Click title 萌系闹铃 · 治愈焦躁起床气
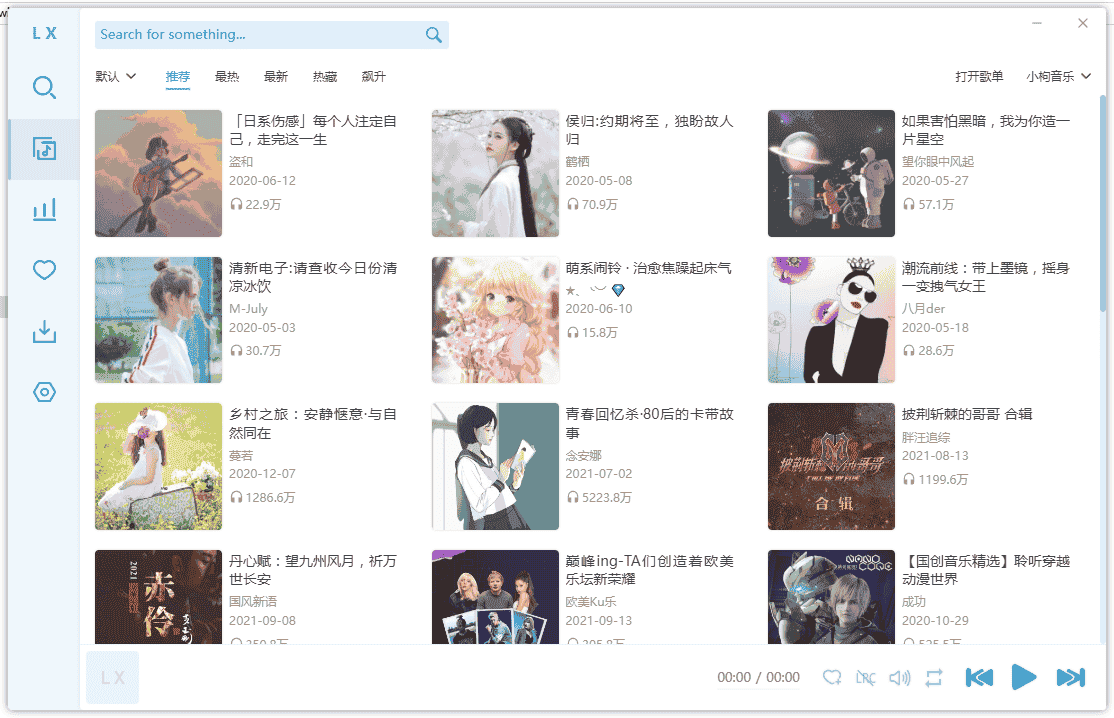This screenshot has height=718, width=1114. [x=648, y=268]
